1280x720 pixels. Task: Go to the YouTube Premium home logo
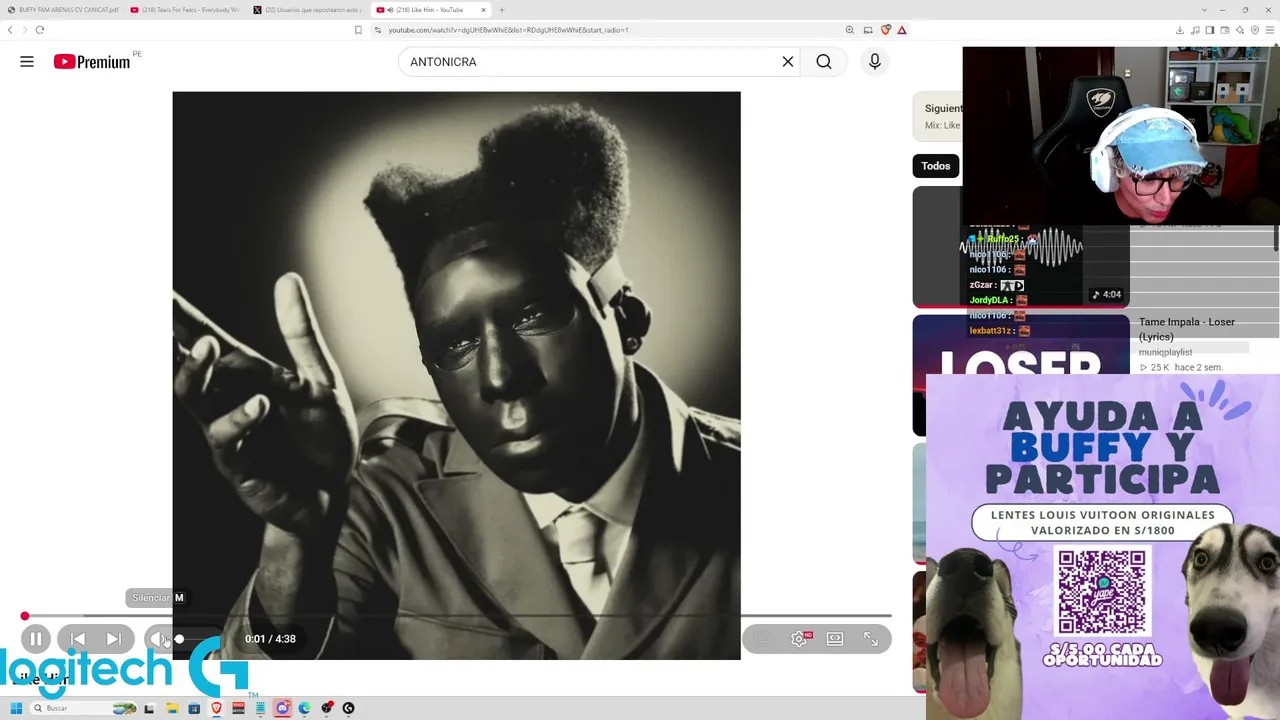point(93,62)
